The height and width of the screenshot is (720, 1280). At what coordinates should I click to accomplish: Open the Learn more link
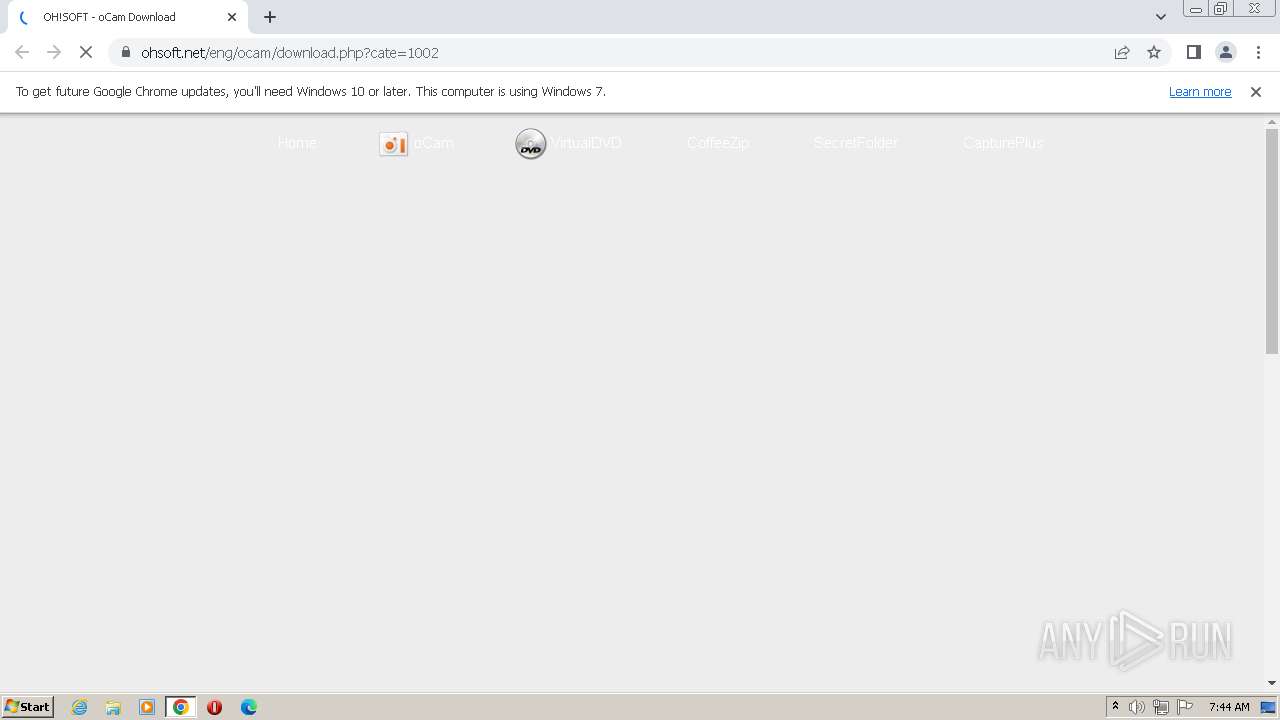tap(1200, 92)
